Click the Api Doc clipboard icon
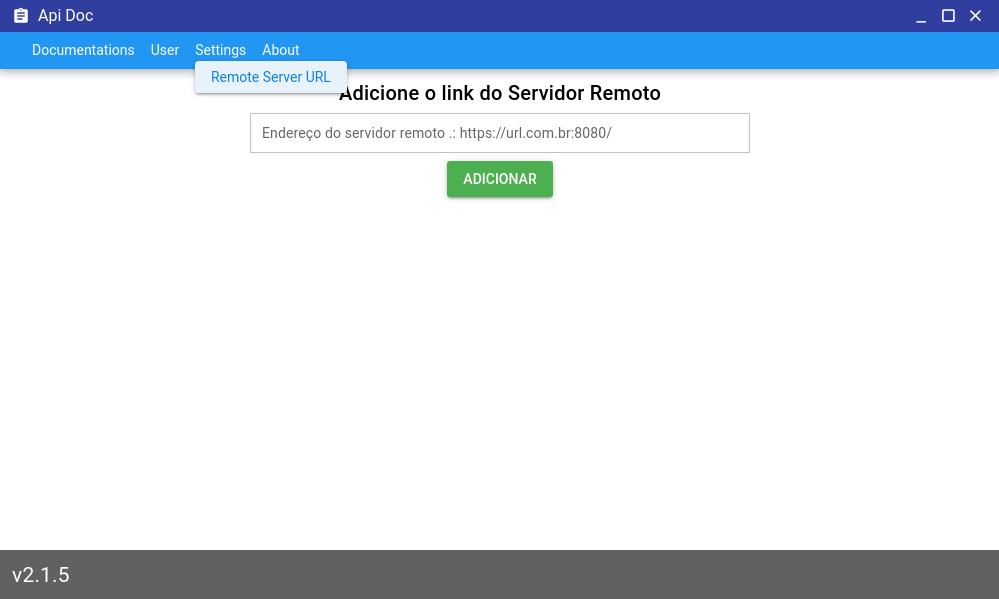Viewport: 999px width, 599px height. coord(20,15)
